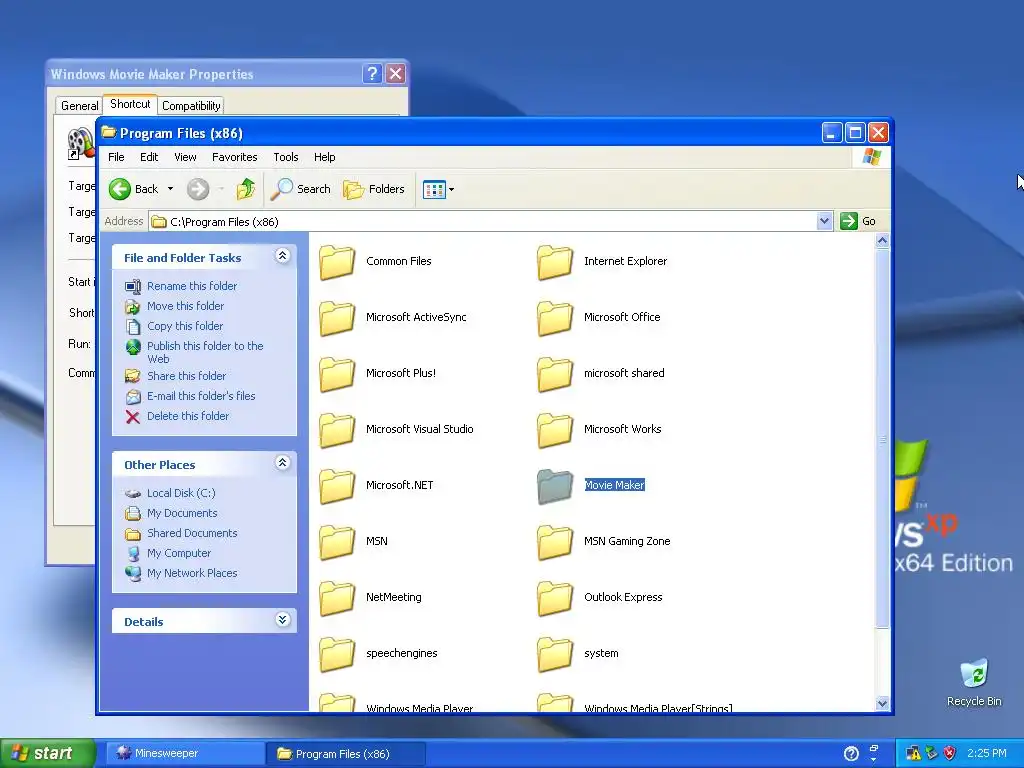Switch to Compatibility tab in Properties window
This screenshot has height=768, width=1024.
[191, 106]
